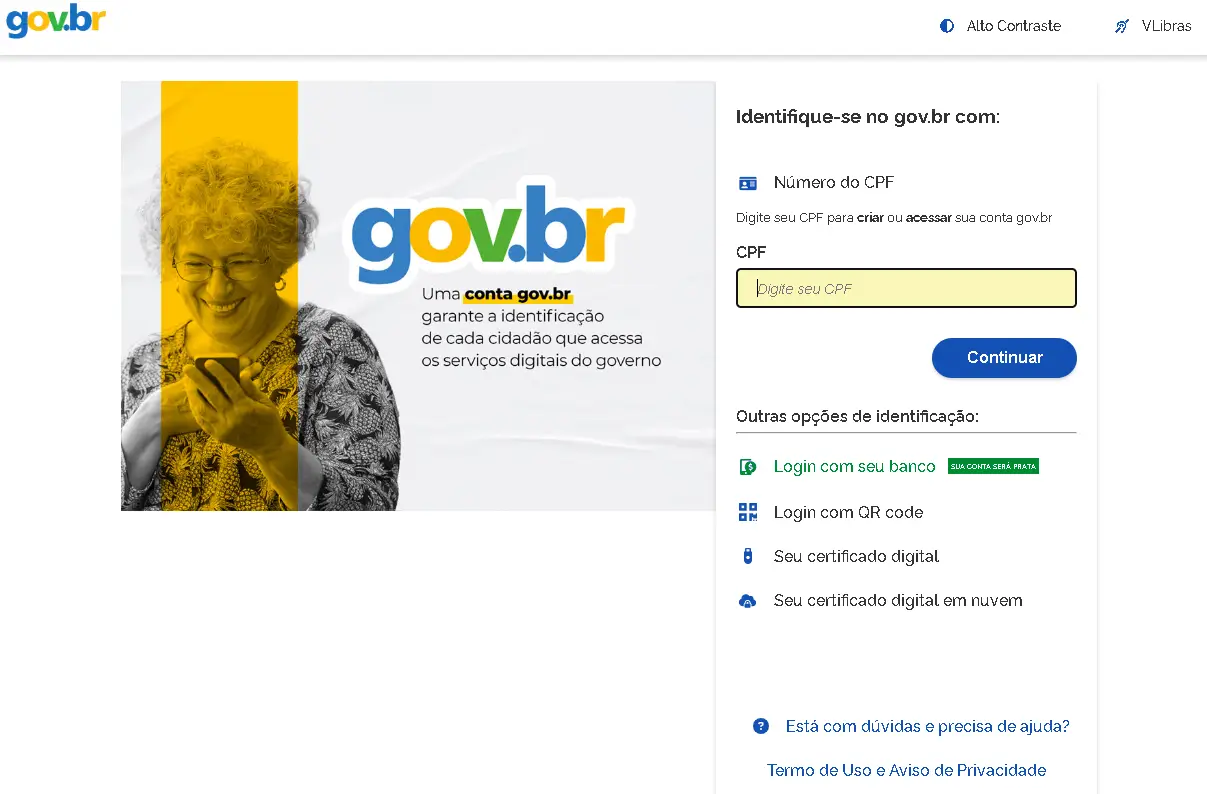Choose Login com QR code
Screen dimensions: 1207x794
[x=848, y=512]
